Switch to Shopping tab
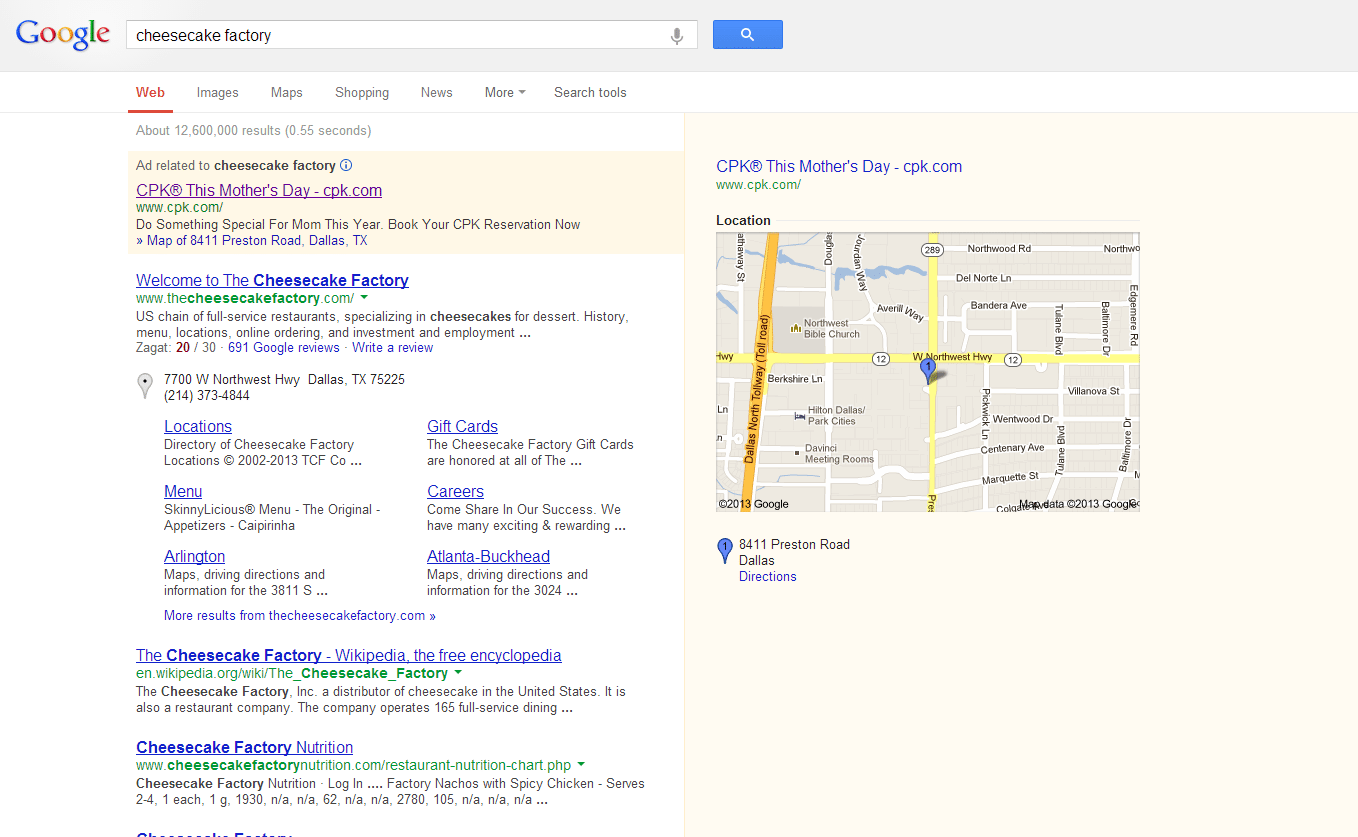1358x837 pixels. coord(362,92)
